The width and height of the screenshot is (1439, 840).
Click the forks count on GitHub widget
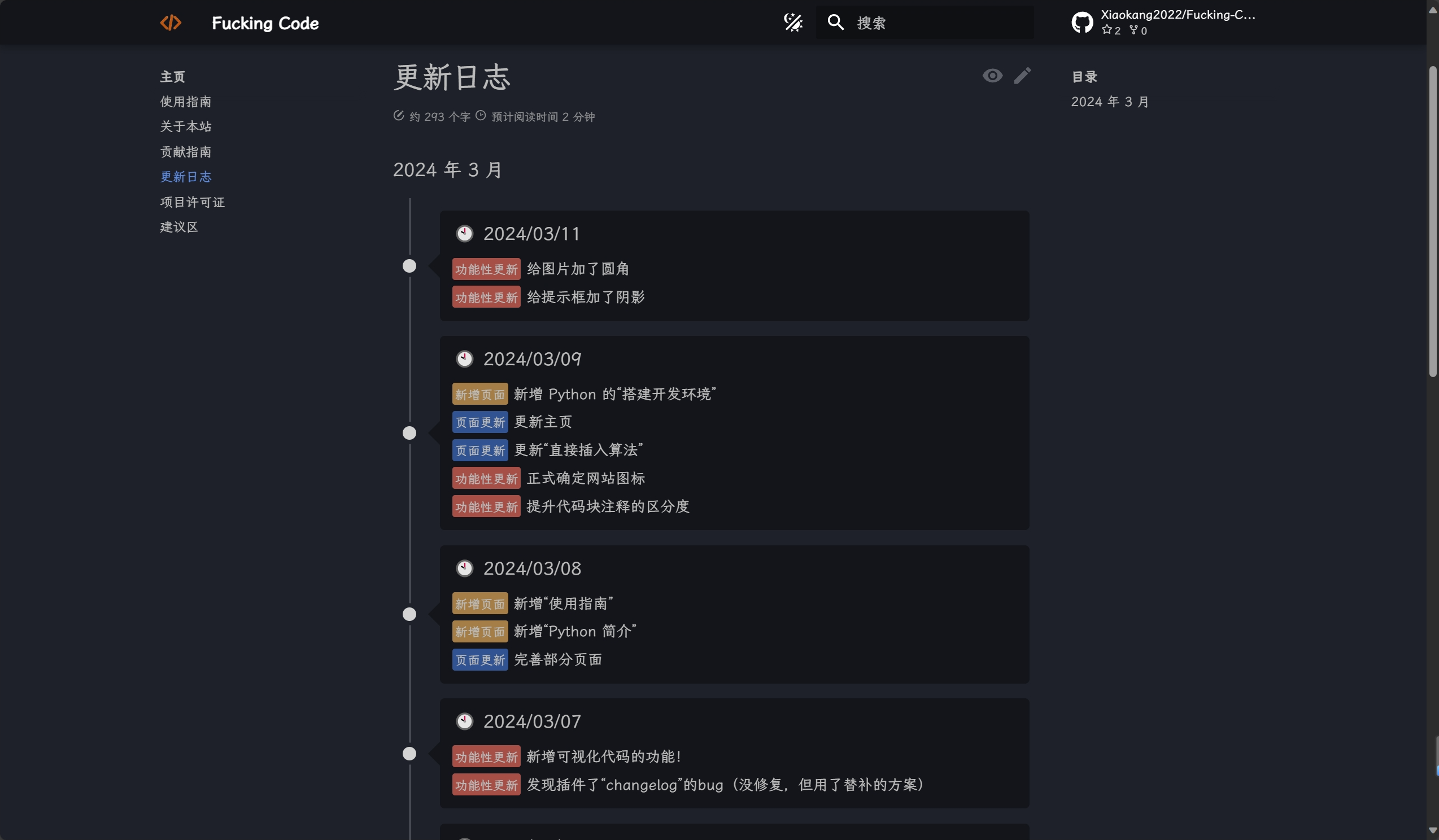[1139, 30]
